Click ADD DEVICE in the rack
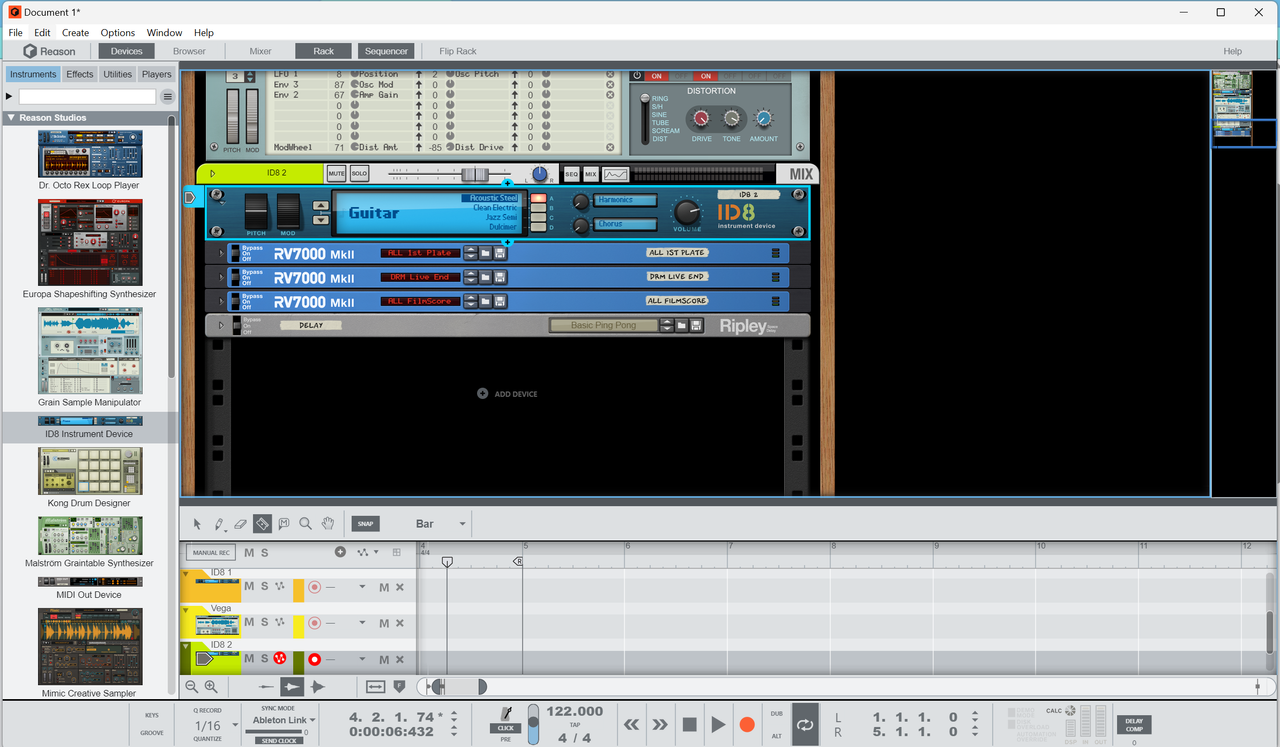This screenshot has width=1280, height=747. 508,394
